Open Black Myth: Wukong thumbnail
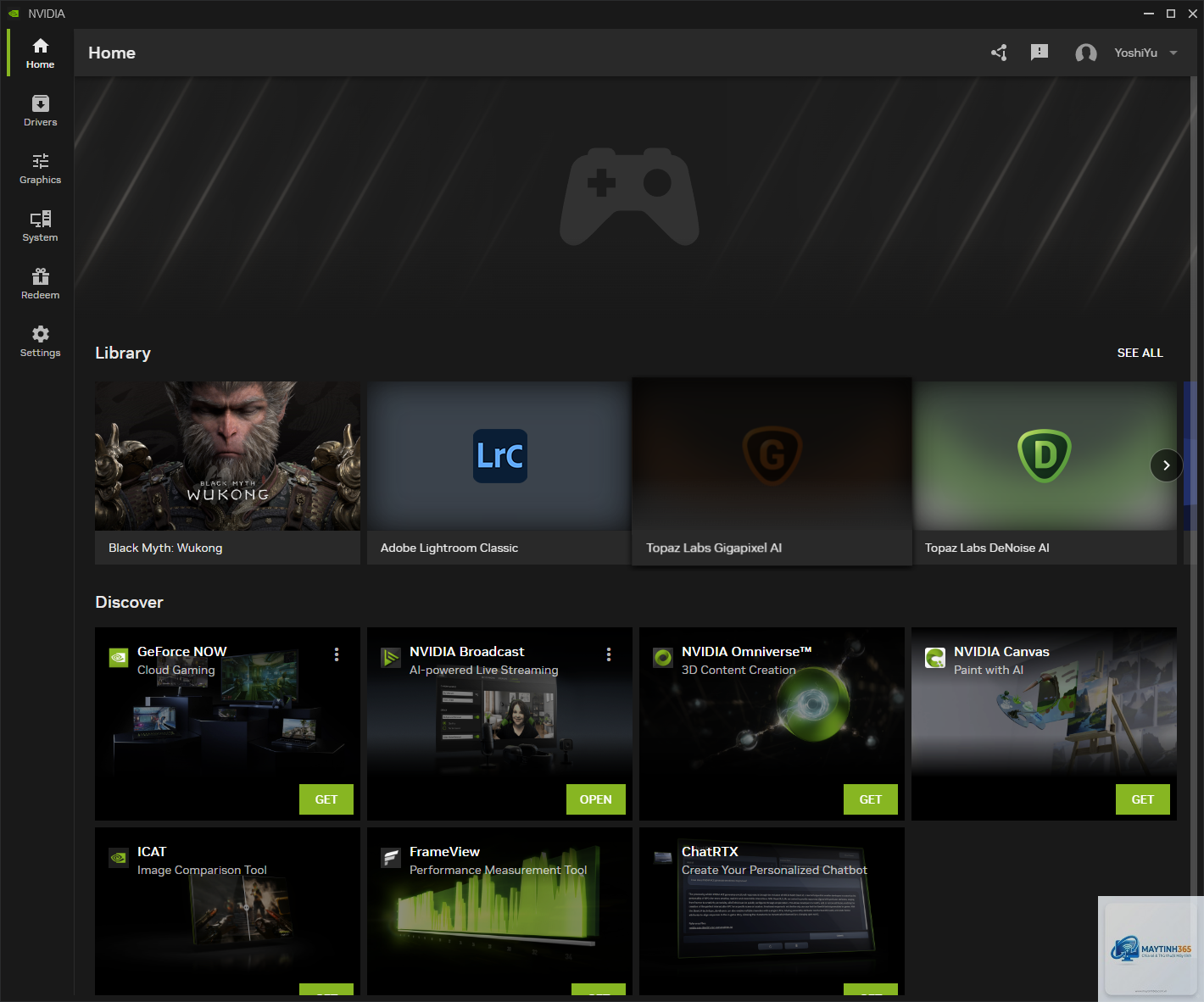1204x1002 pixels. pos(227,456)
